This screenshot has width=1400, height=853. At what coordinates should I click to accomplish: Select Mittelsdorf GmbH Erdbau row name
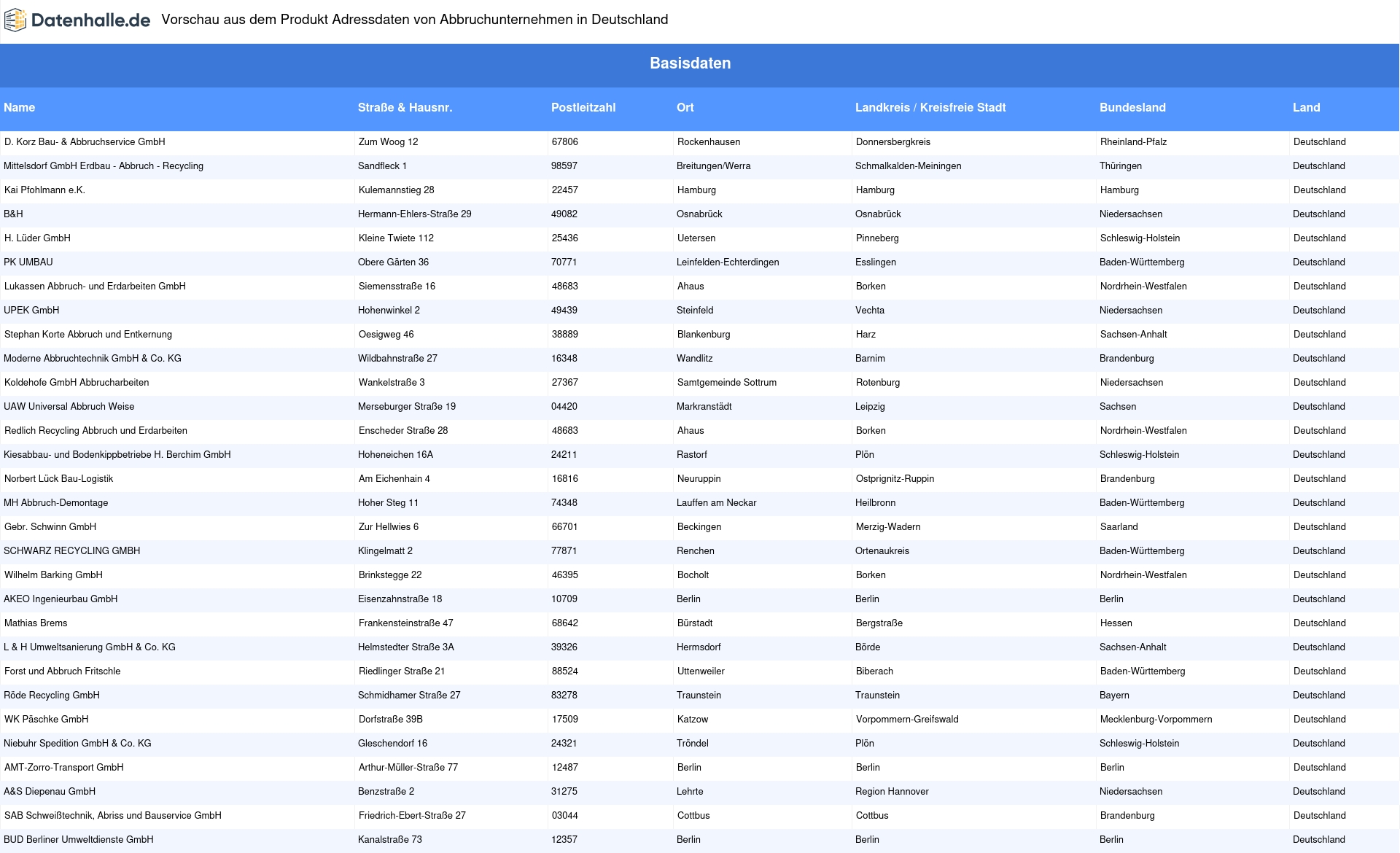coord(104,166)
